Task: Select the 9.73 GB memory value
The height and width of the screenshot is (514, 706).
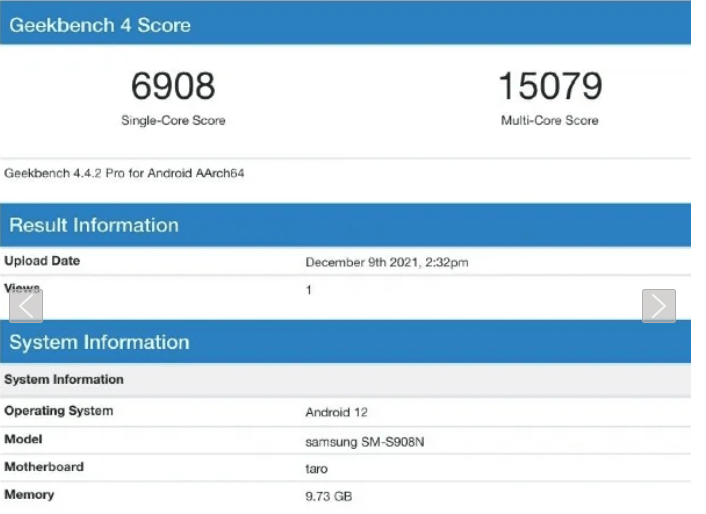Action: tap(329, 496)
